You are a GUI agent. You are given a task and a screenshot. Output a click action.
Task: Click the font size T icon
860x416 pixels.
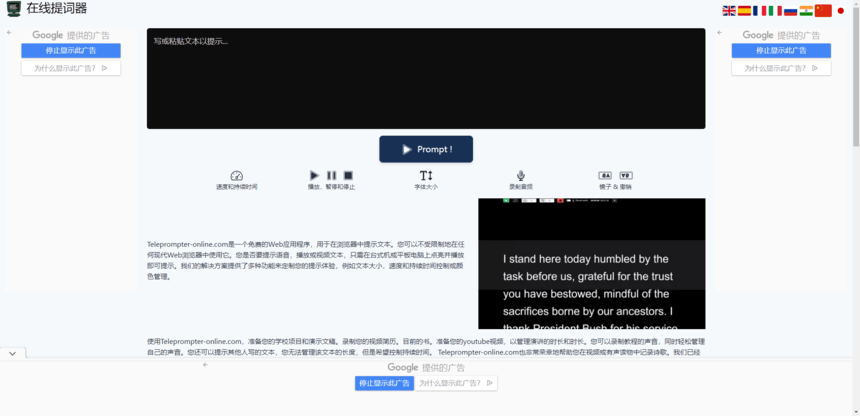(426, 176)
